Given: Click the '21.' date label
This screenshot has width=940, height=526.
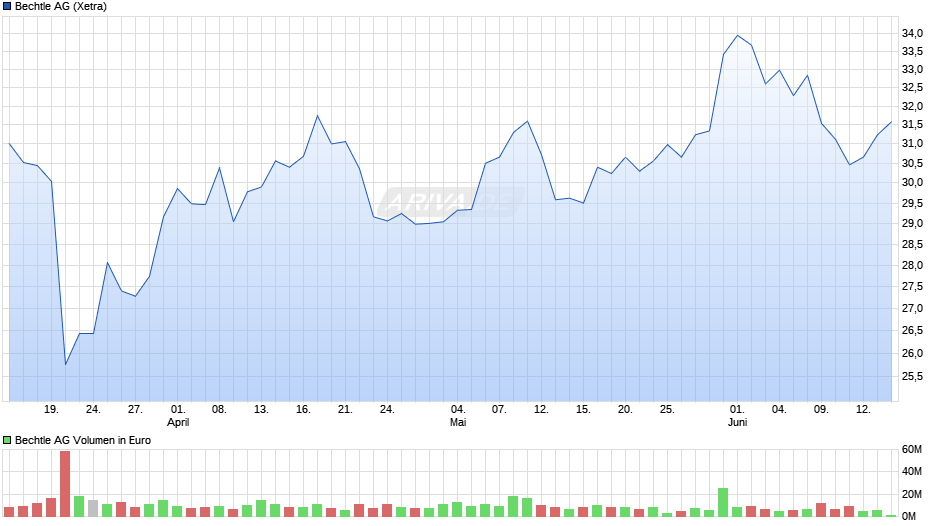Looking at the screenshot, I should [345, 410].
